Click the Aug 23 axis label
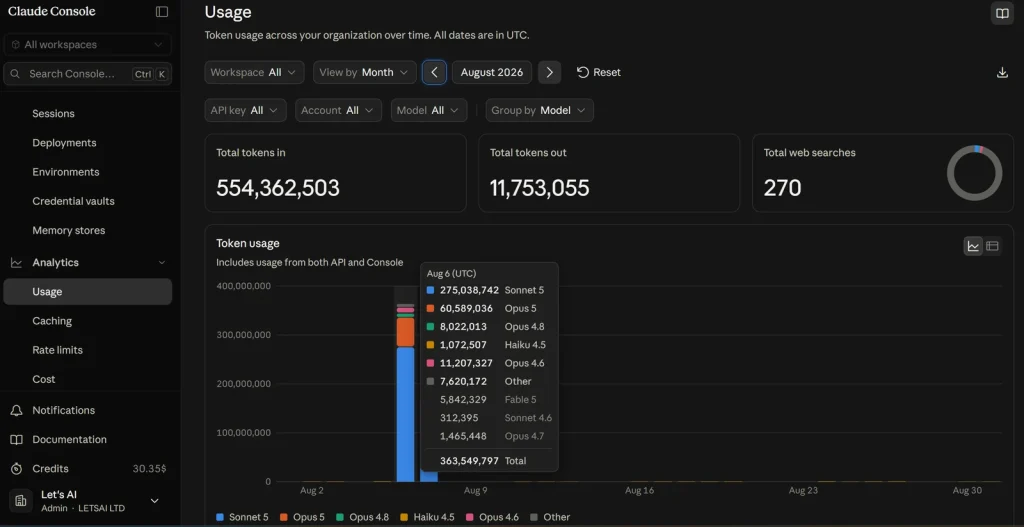 [x=803, y=490]
